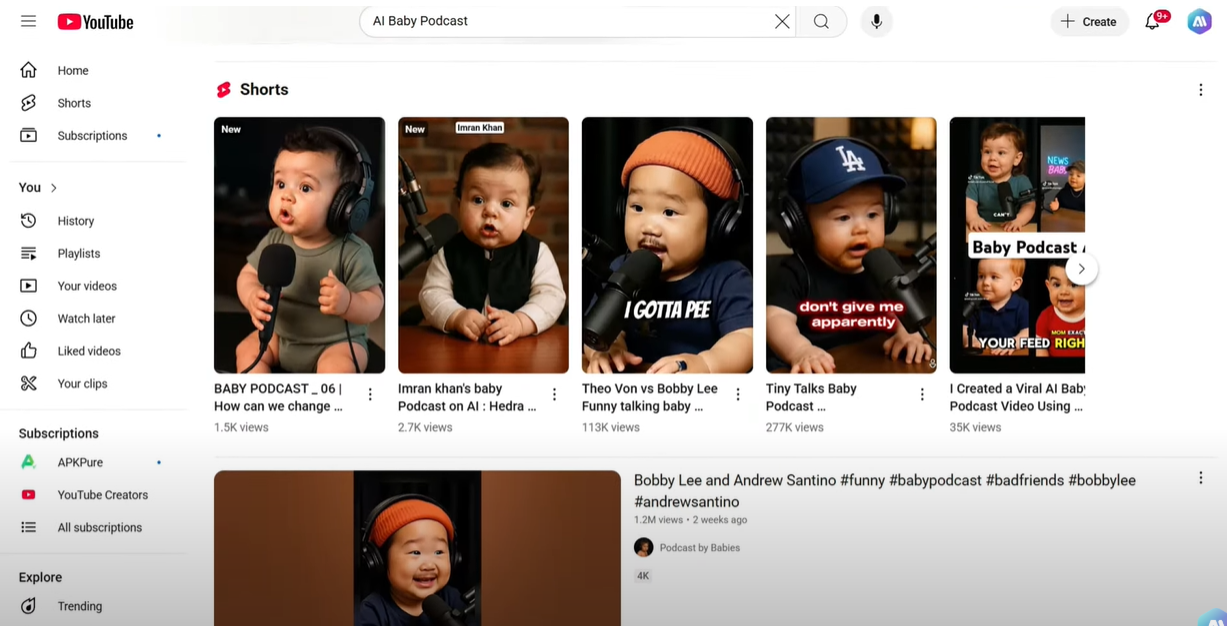Open options for Bobby Lee Santino video
Viewport: 1227px width, 626px height.
tap(1200, 479)
